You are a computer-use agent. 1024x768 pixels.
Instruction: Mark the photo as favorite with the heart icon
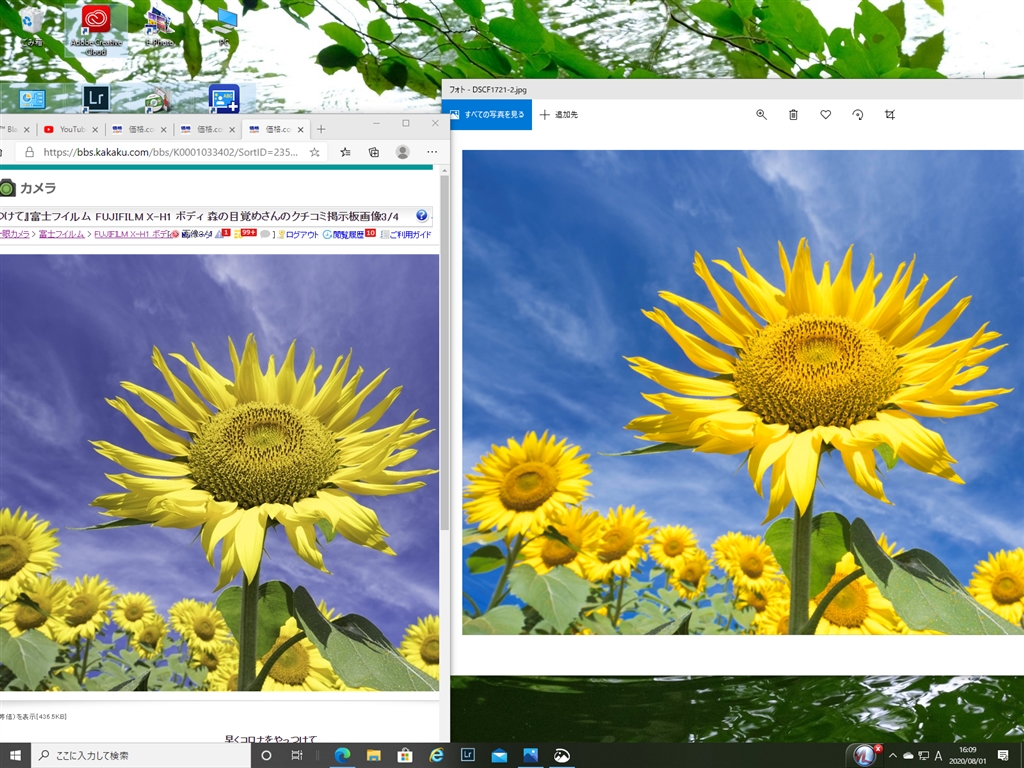tap(825, 114)
